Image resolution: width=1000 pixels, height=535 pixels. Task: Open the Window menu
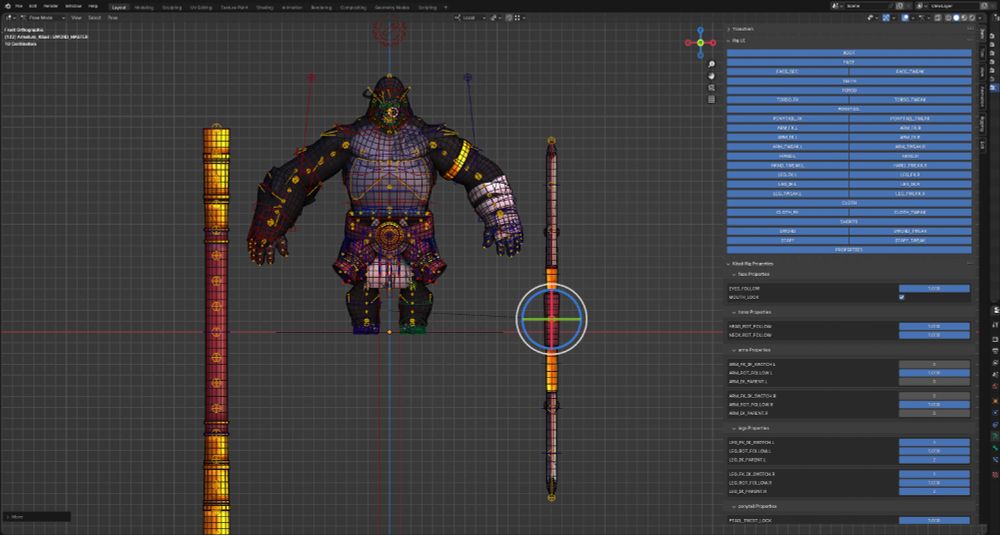(73, 6)
